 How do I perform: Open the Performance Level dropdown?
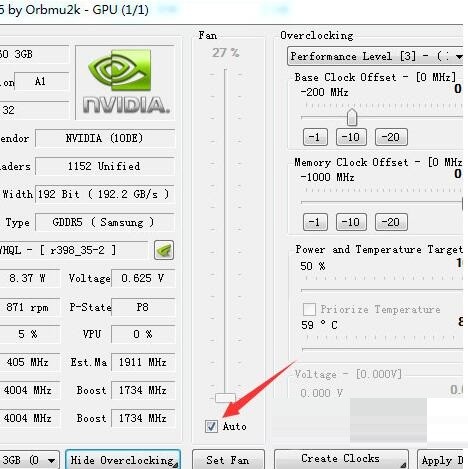click(x=375, y=56)
